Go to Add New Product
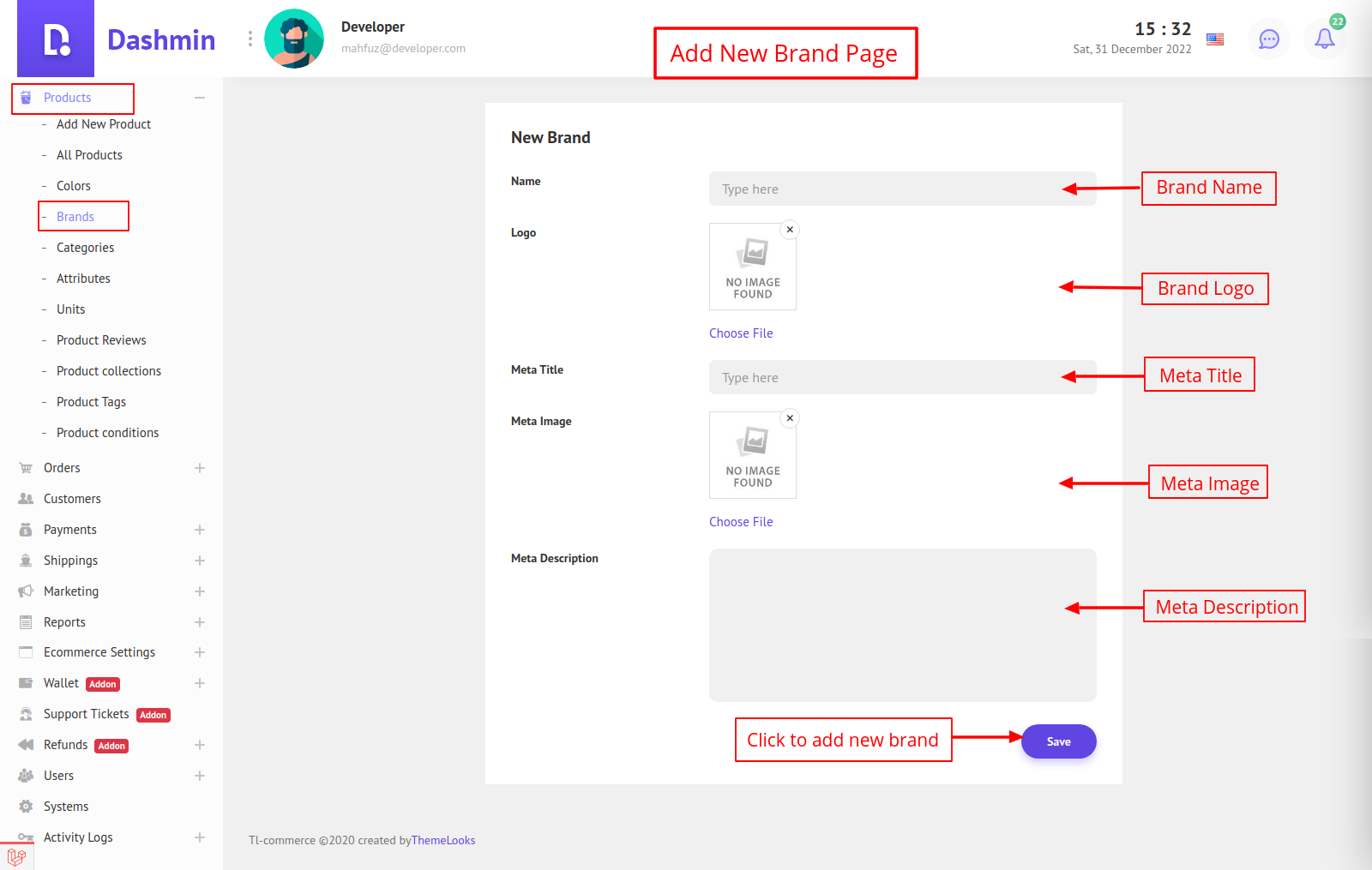The height and width of the screenshot is (870, 1372). [x=103, y=124]
